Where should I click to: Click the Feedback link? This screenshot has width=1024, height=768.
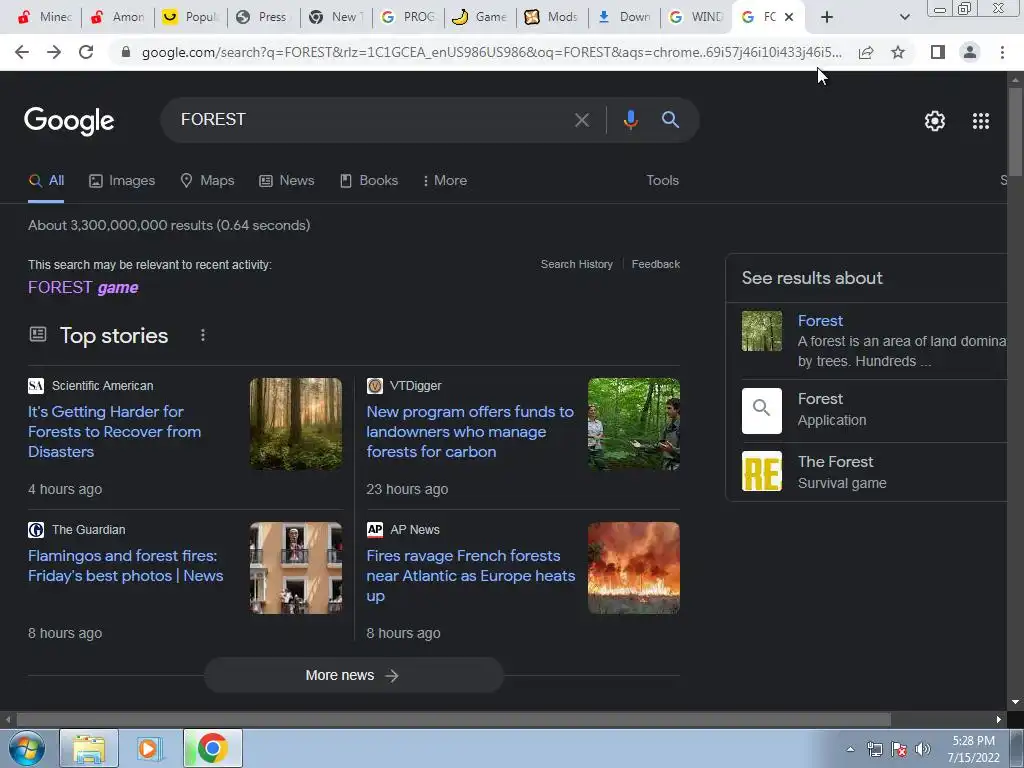[656, 264]
